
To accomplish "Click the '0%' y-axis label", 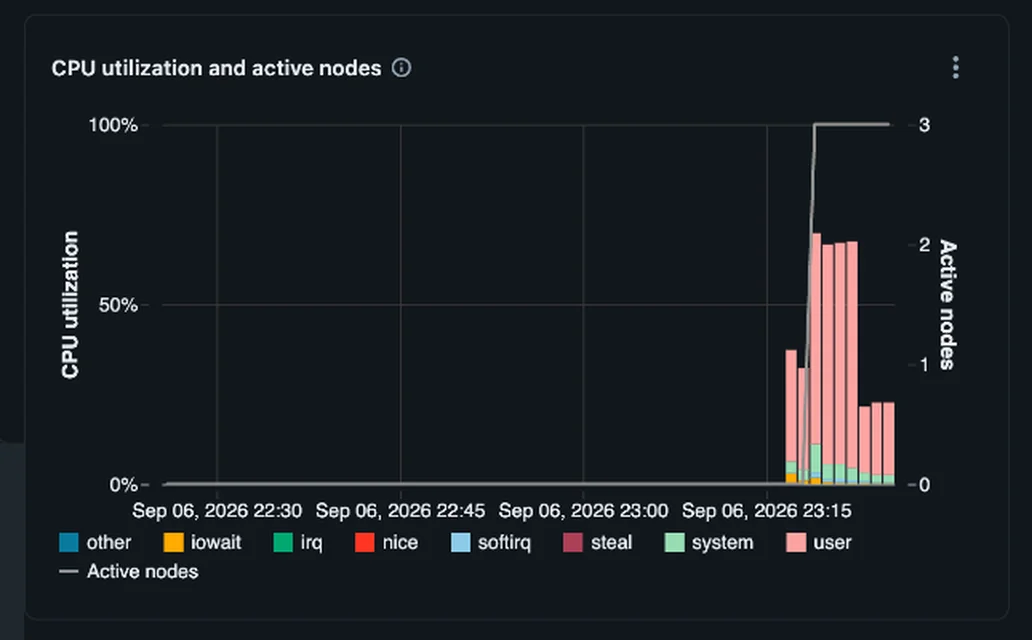I will [x=124, y=485].
